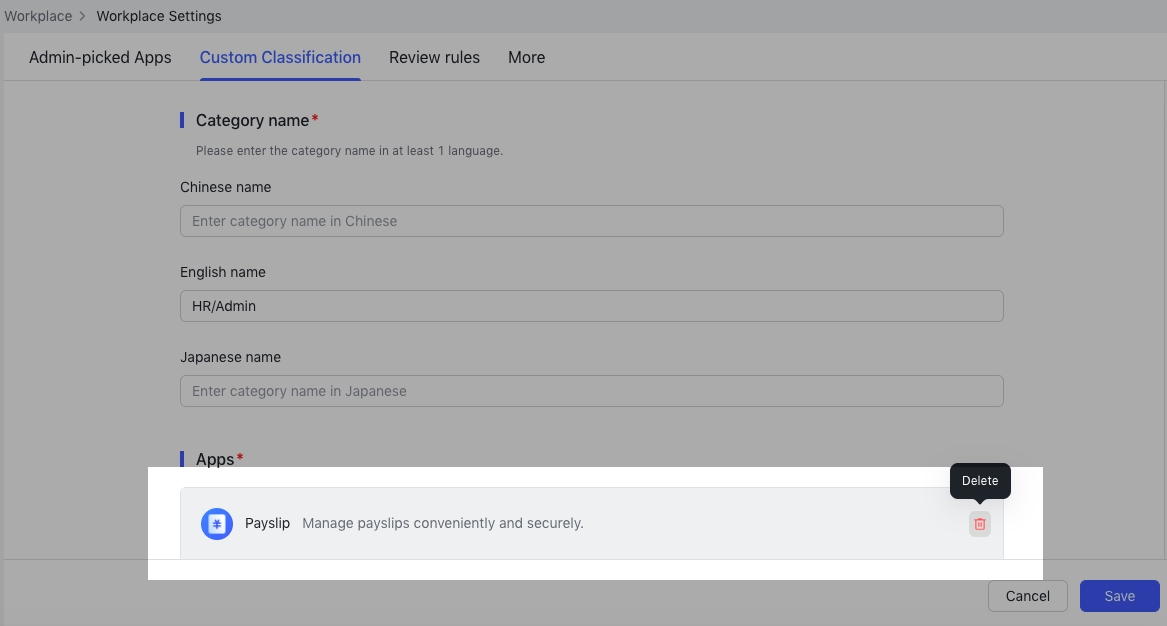Open the More tab
The width and height of the screenshot is (1167, 626).
coord(526,57)
